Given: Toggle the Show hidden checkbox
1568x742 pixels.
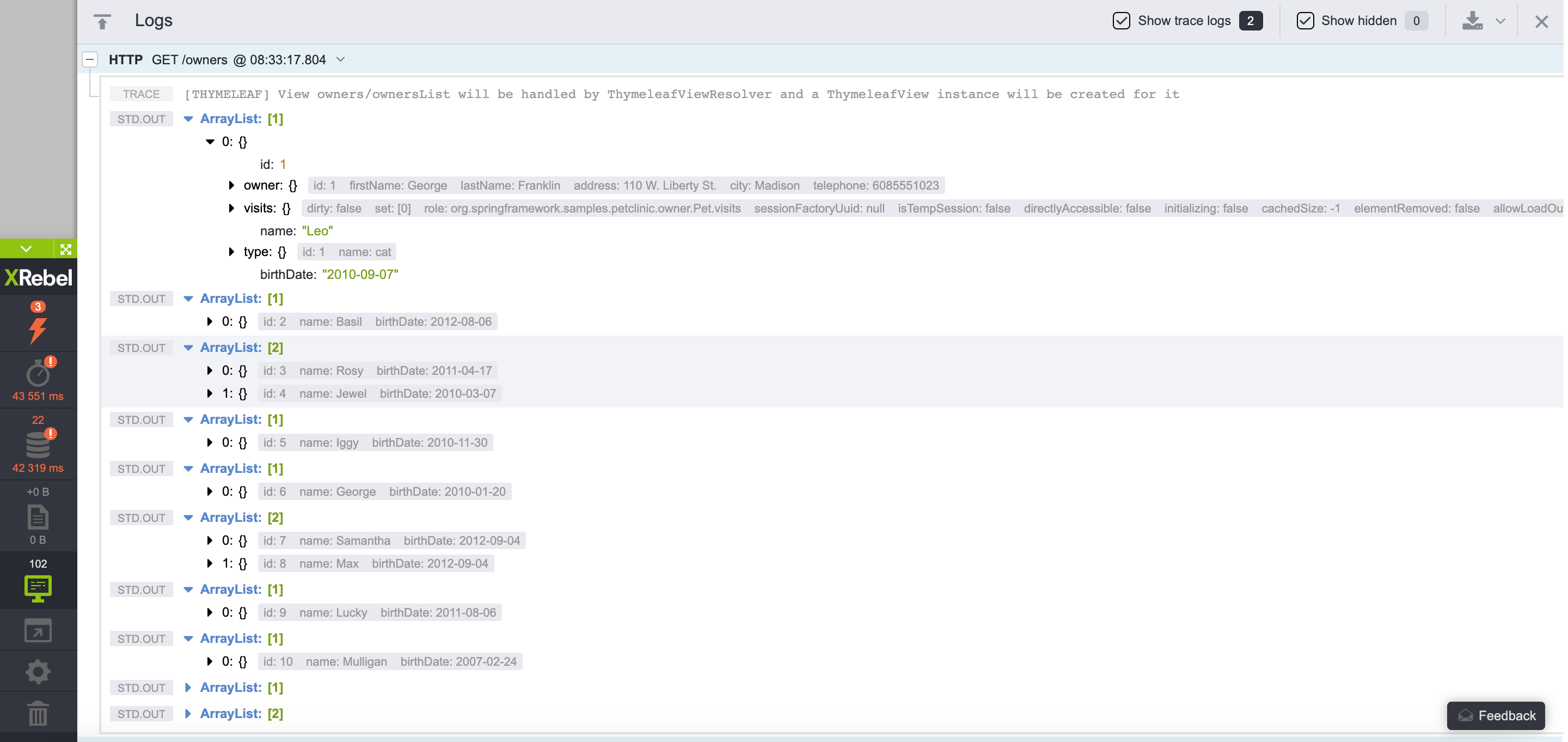Looking at the screenshot, I should click(x=1305, y=21).
